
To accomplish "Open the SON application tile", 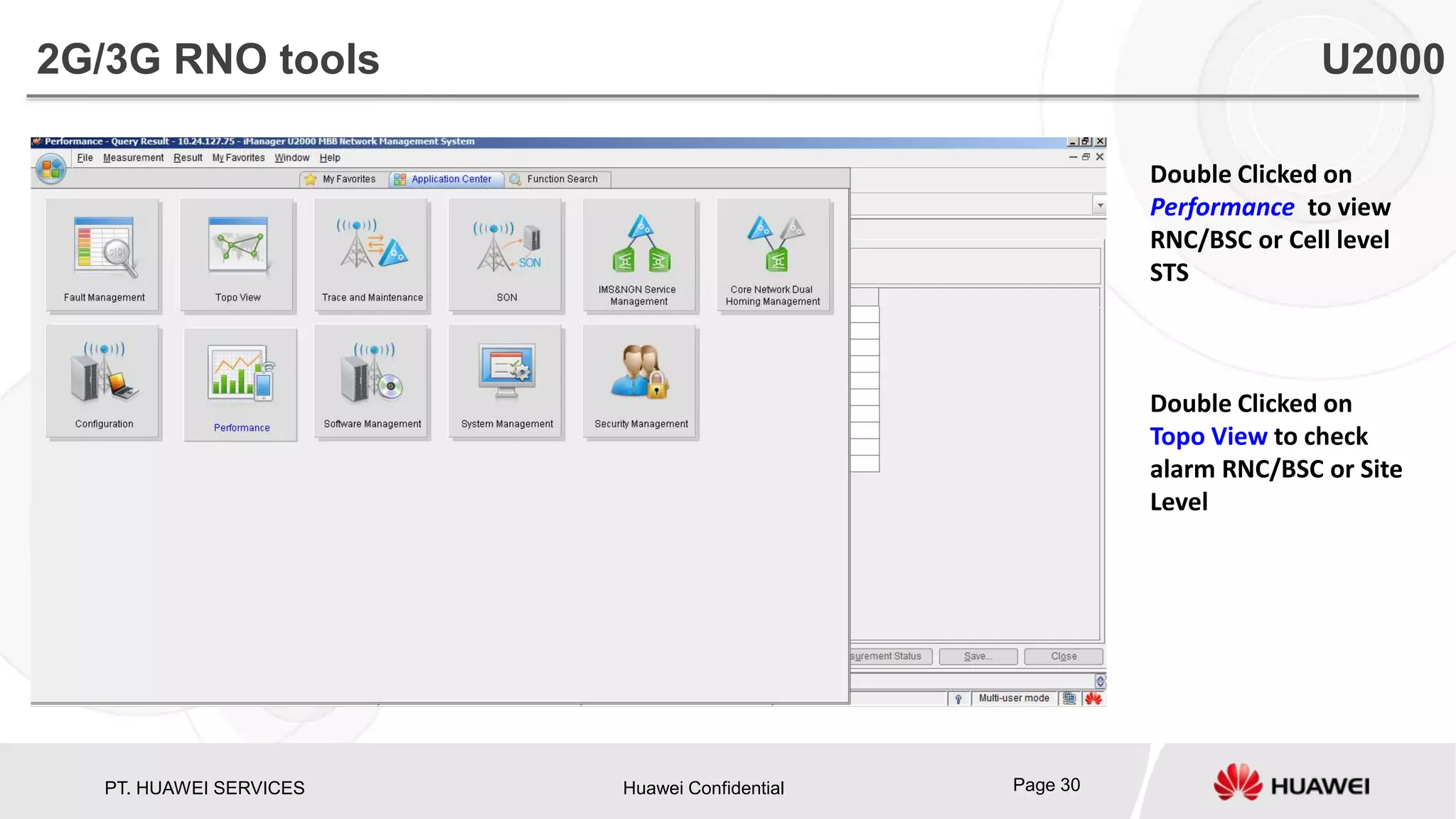I will coord(506,257).
